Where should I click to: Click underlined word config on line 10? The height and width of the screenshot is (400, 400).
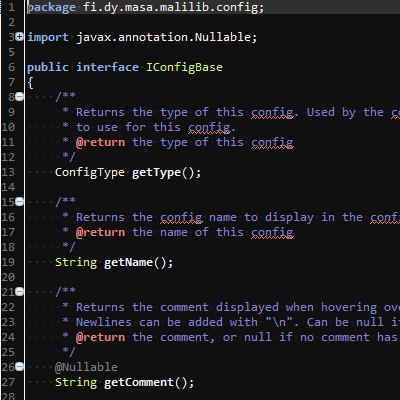coord(209,128)
